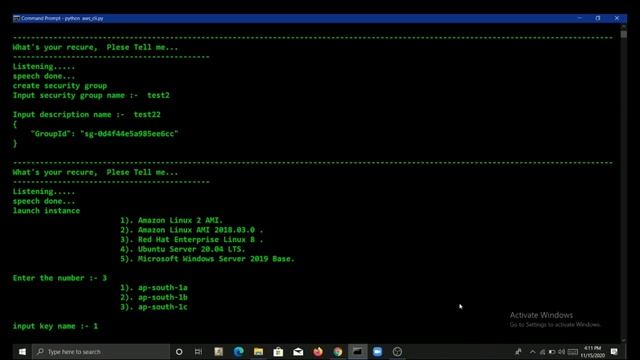Click '5). Microsoft Windows Server 2019 Base.' line
This screenshot has width=640, height=360.
point(207,259)
